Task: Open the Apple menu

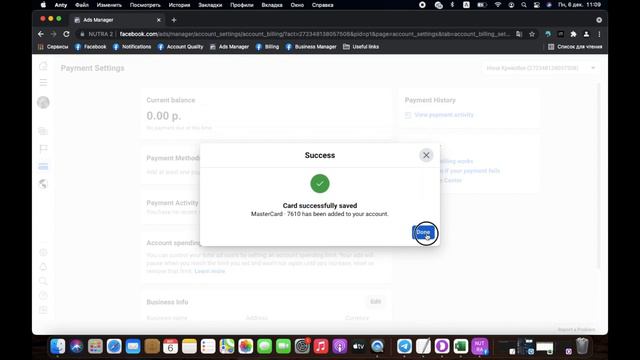Action: tap(43, 5)
